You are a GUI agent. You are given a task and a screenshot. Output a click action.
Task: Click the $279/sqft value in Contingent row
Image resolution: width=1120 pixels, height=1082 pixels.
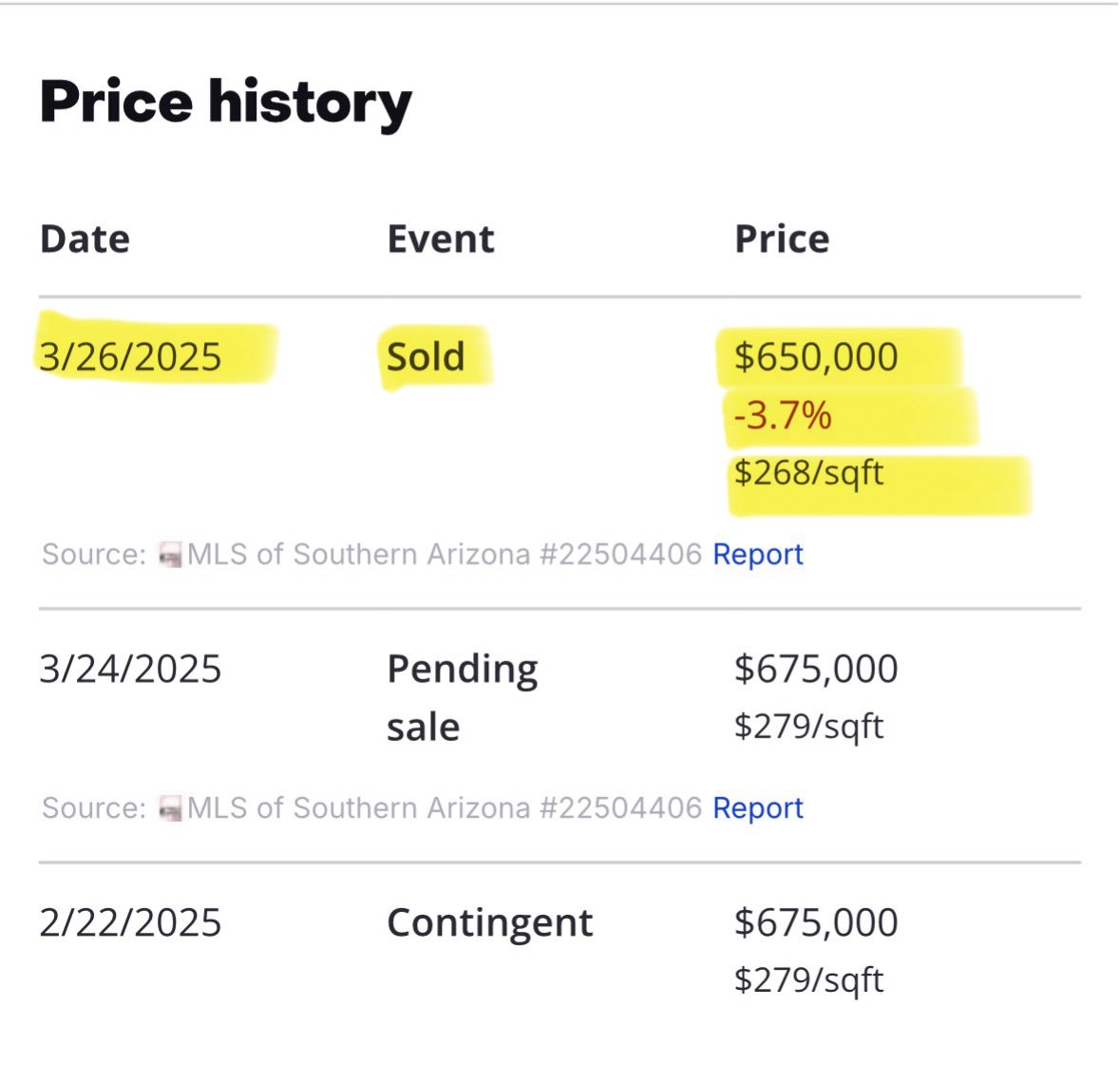808,979
